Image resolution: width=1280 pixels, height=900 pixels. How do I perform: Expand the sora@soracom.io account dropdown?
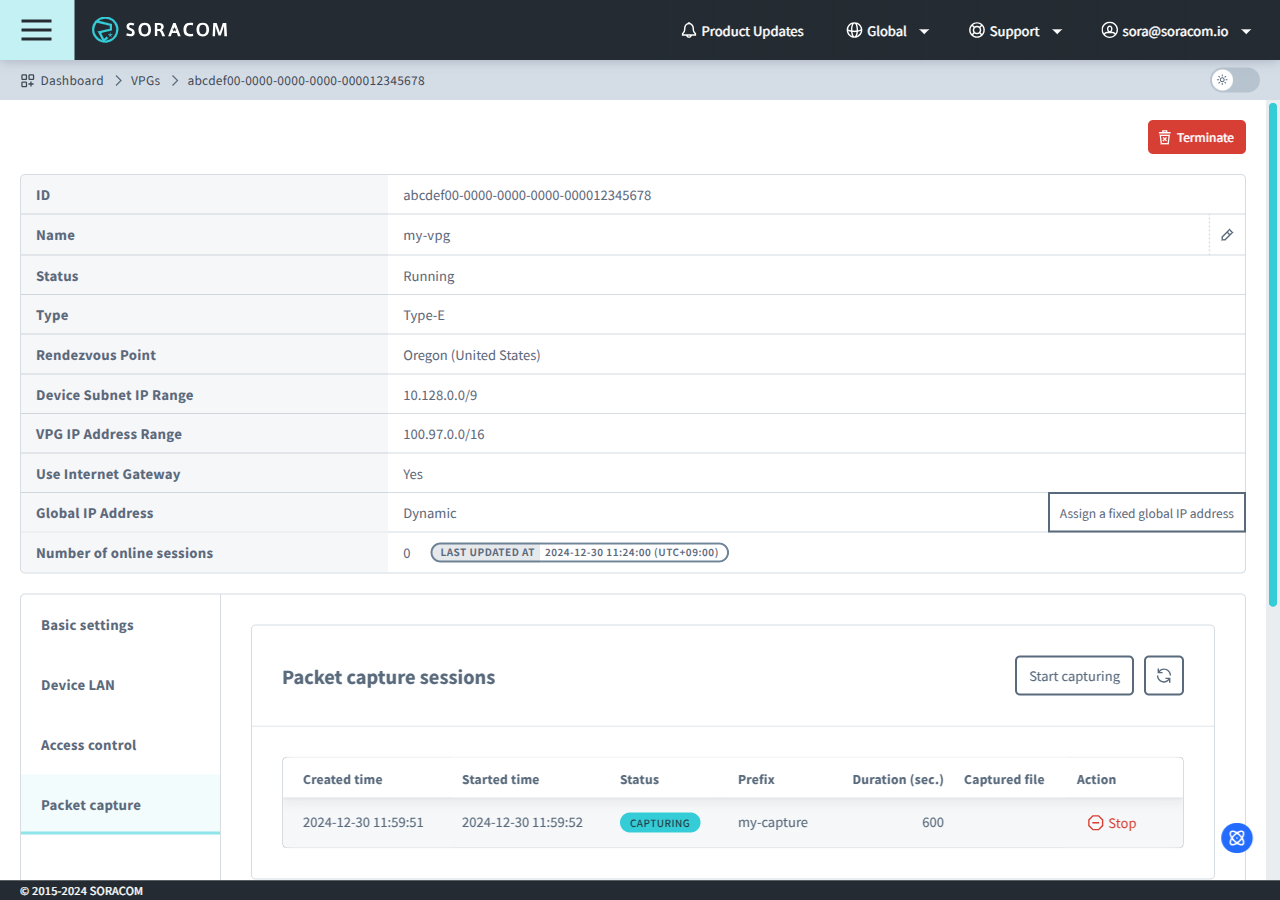[1246, 30]
